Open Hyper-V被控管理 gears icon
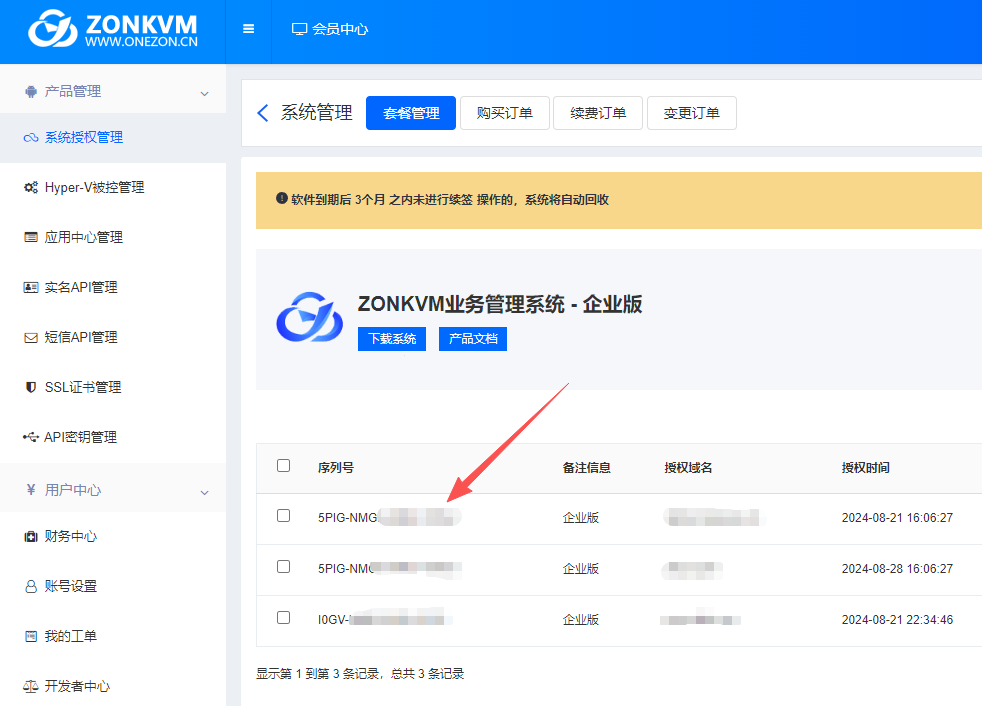The height and width of the screenshot is (706, 982). pos(31,187)
